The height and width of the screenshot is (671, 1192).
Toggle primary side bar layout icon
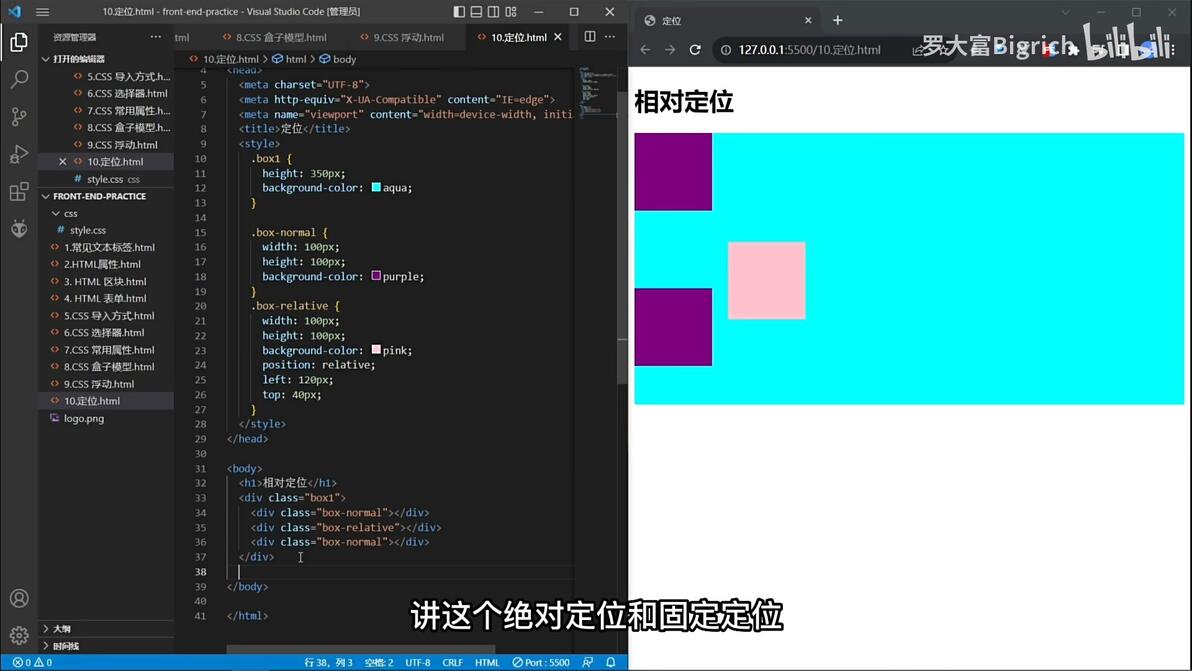click(459, 11)
